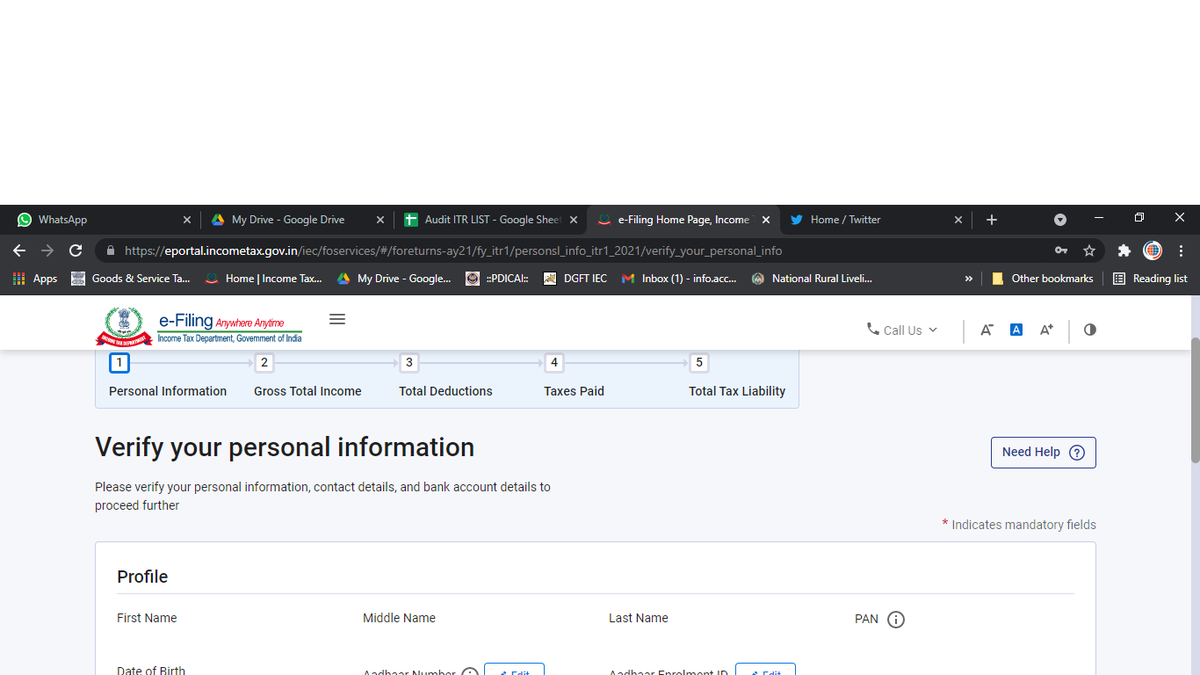Open the Inbox (1) Gmail bookmark
Screen dimensions: 1200x675
679,279
